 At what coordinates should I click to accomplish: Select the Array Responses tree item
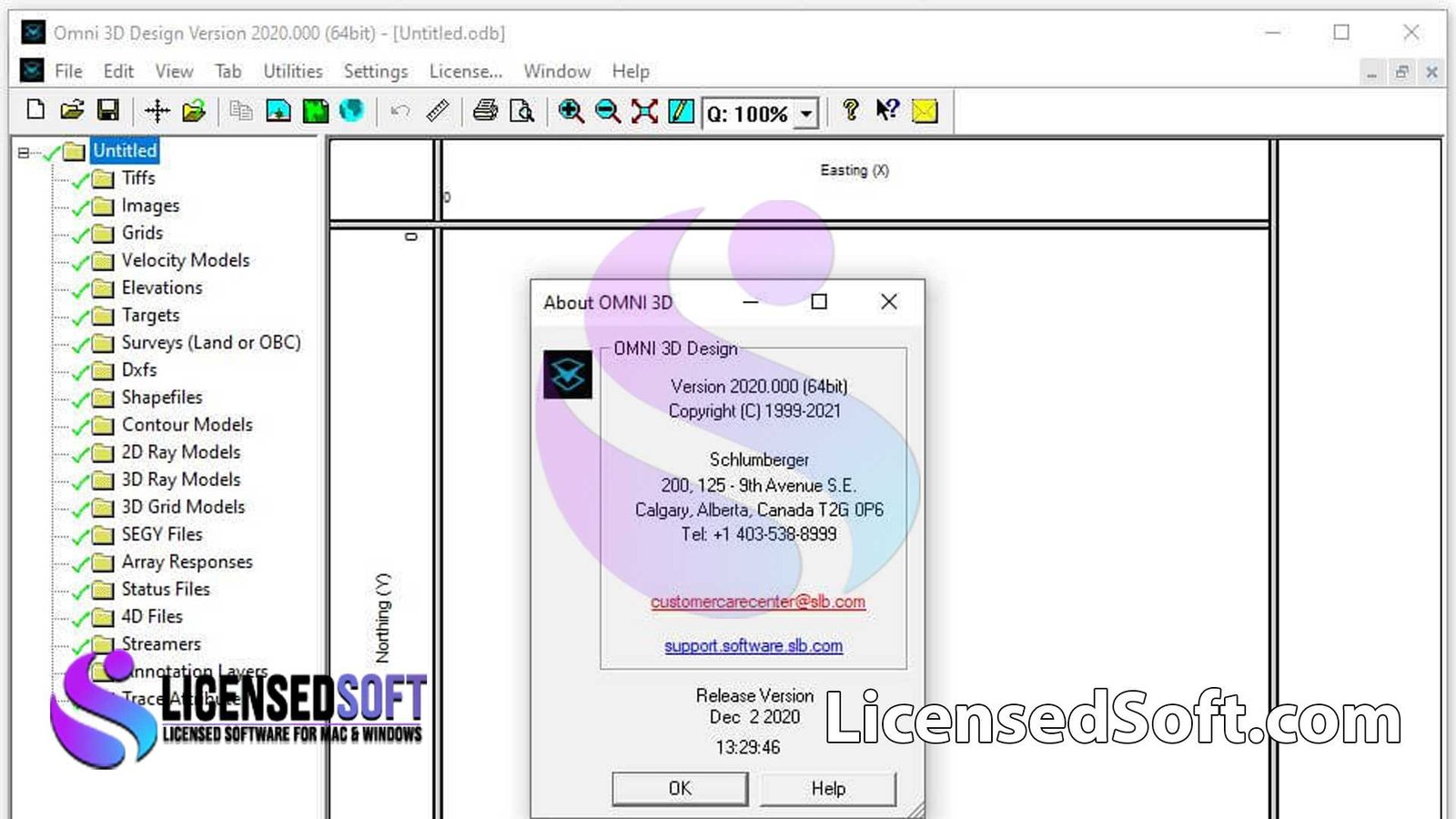tap(187, 561)
